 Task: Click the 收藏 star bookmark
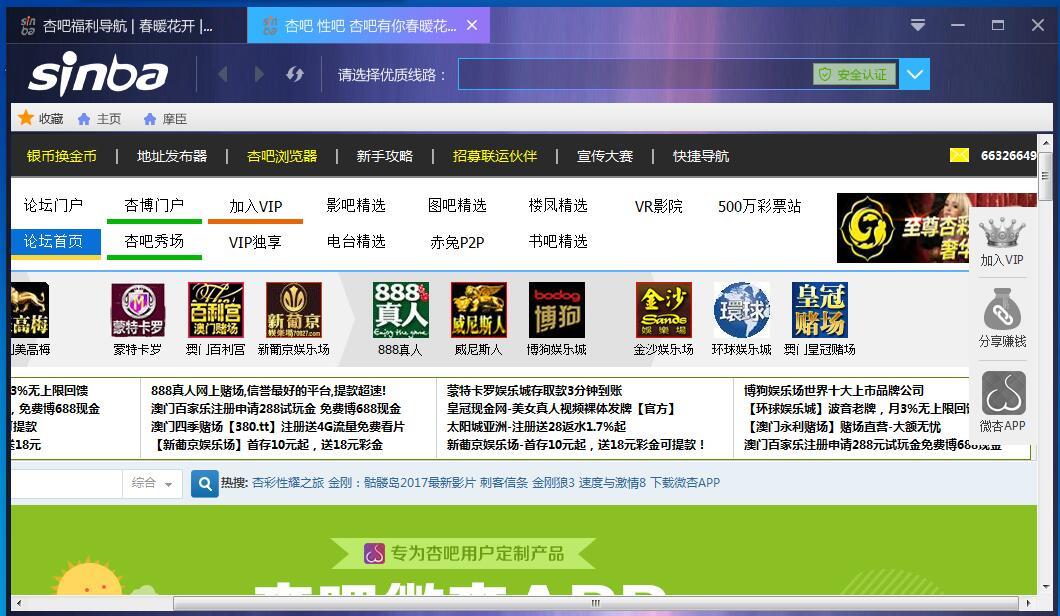(41, 118)
